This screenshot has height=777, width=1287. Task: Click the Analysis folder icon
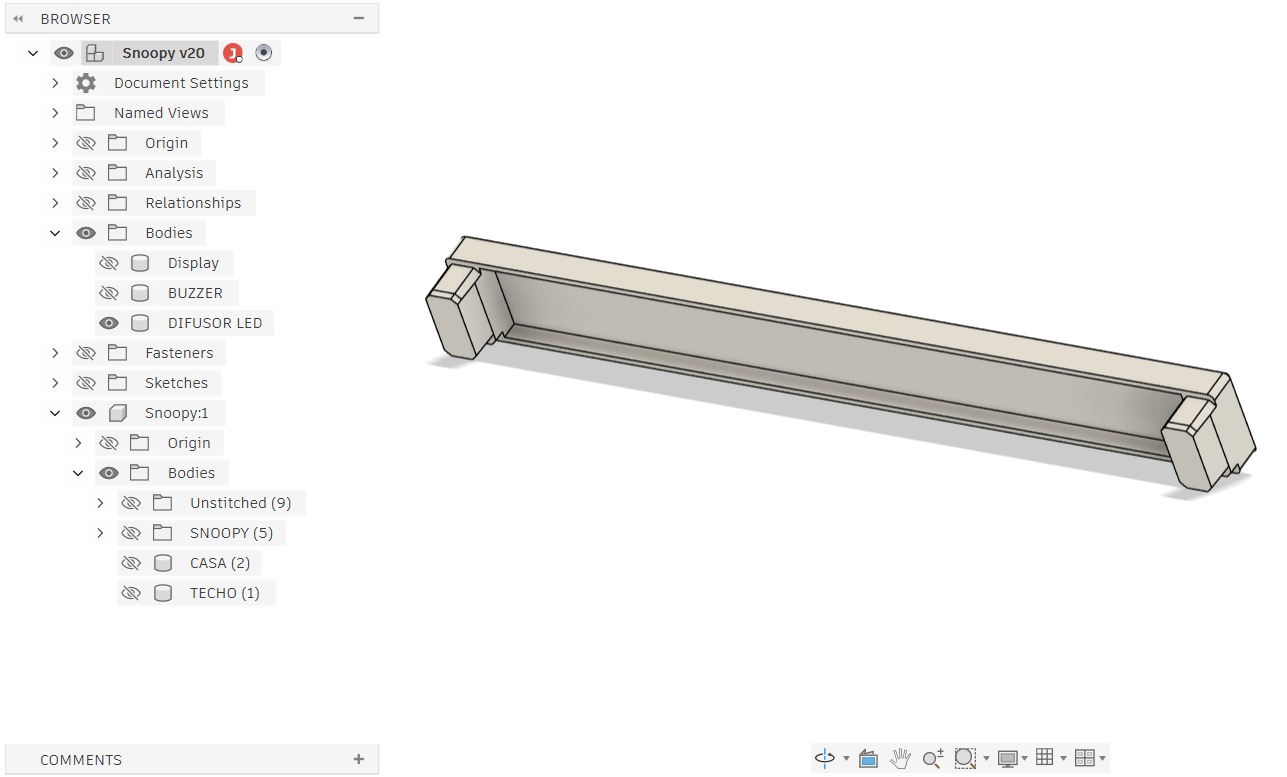coord(118,173)
